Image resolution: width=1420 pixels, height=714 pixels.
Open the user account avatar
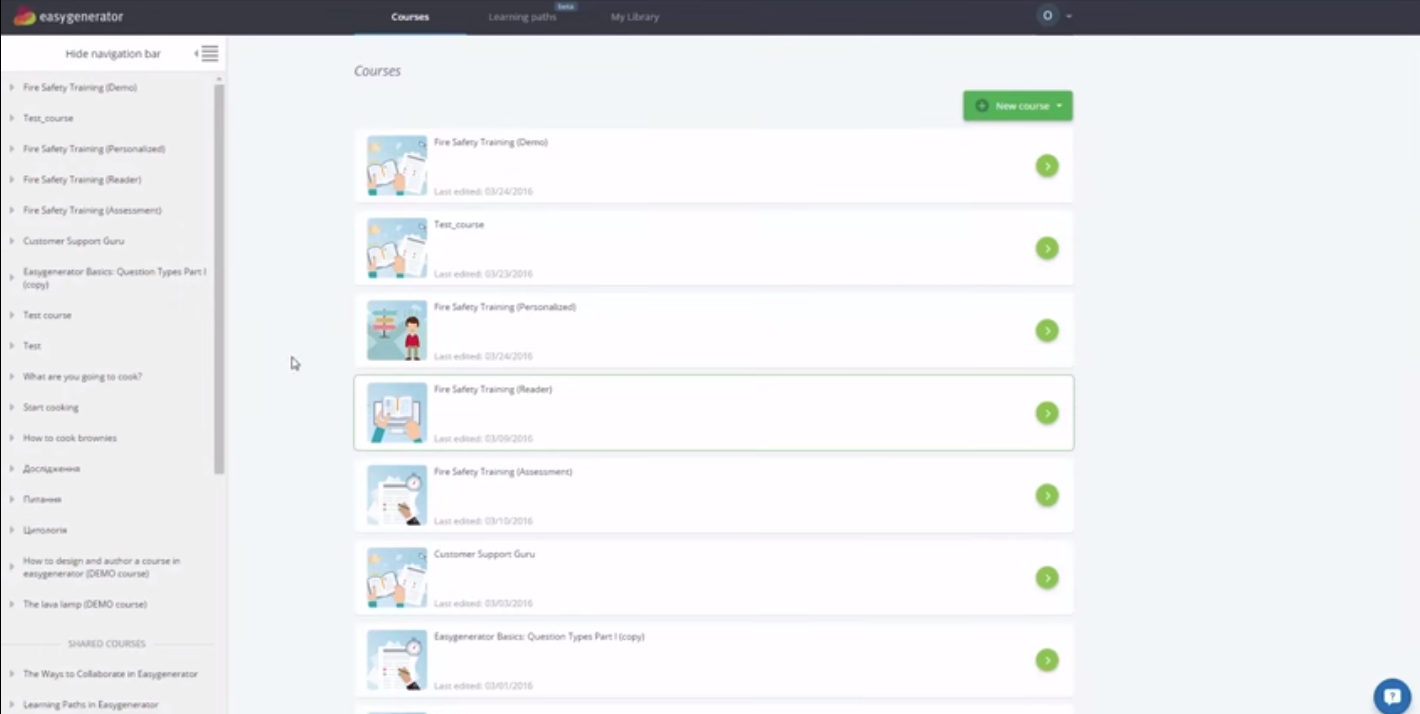point(1047,16)
